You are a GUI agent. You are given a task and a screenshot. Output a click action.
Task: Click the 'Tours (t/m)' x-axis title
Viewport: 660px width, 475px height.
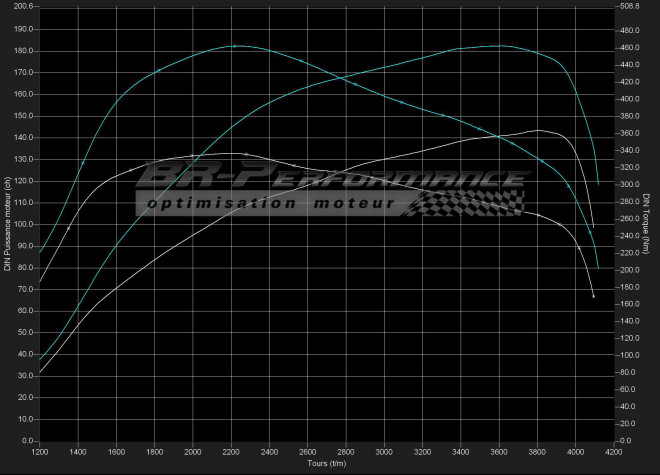(x=327, y=464)
